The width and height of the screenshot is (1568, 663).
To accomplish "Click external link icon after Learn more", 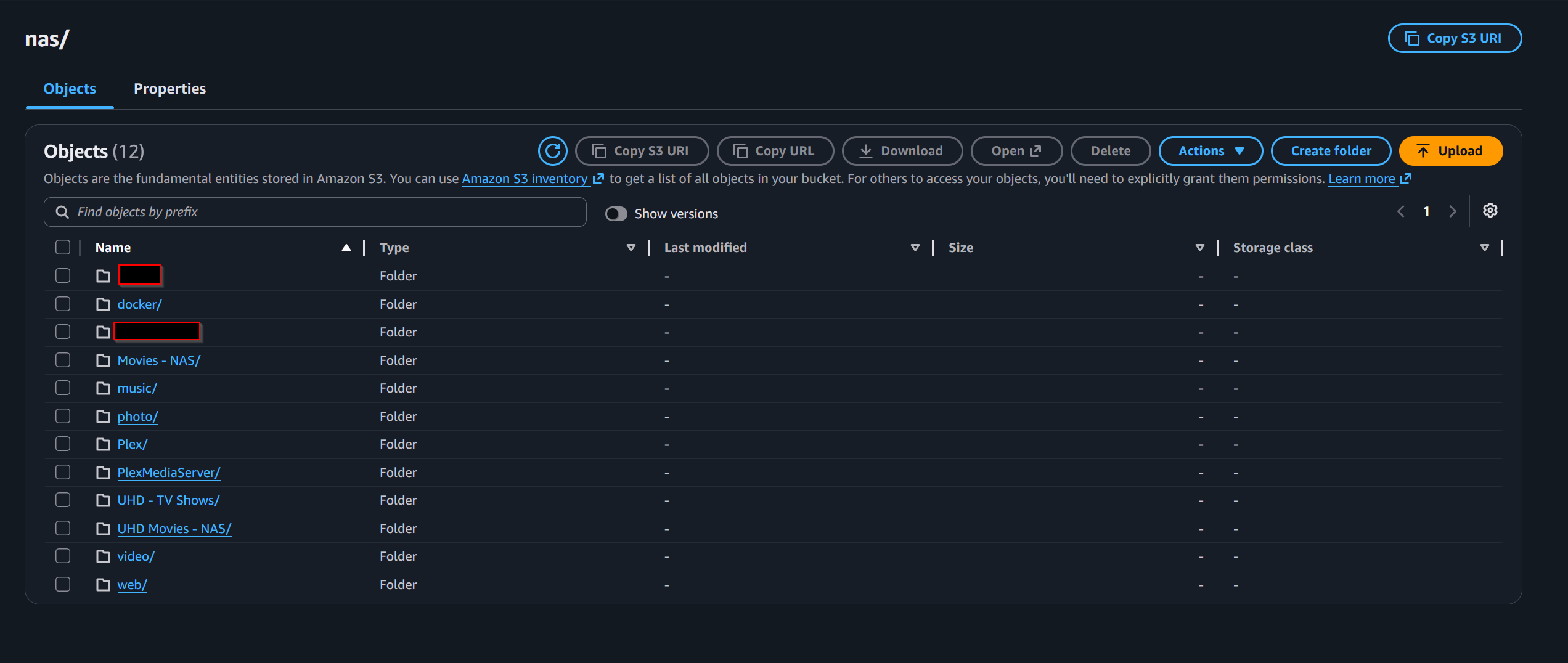I will point(1406,179).
